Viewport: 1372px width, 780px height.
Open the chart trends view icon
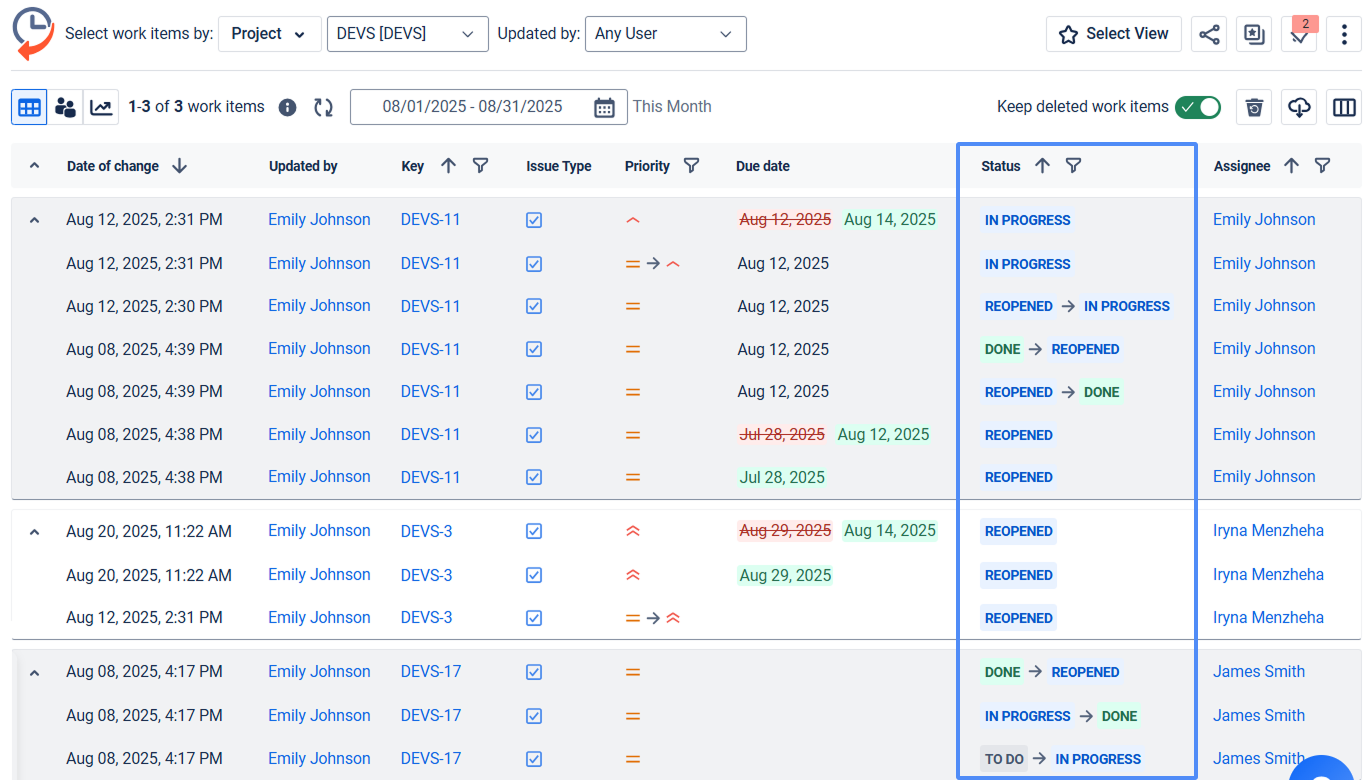100,106
